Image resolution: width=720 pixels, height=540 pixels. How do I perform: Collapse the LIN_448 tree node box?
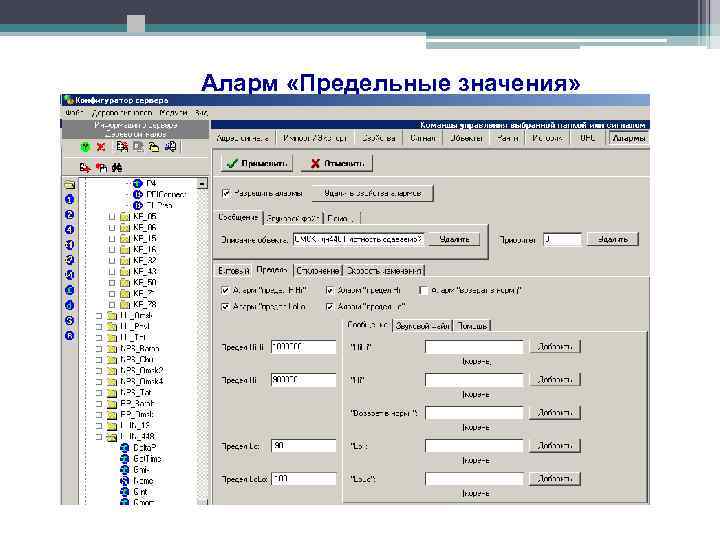[99, 437]
